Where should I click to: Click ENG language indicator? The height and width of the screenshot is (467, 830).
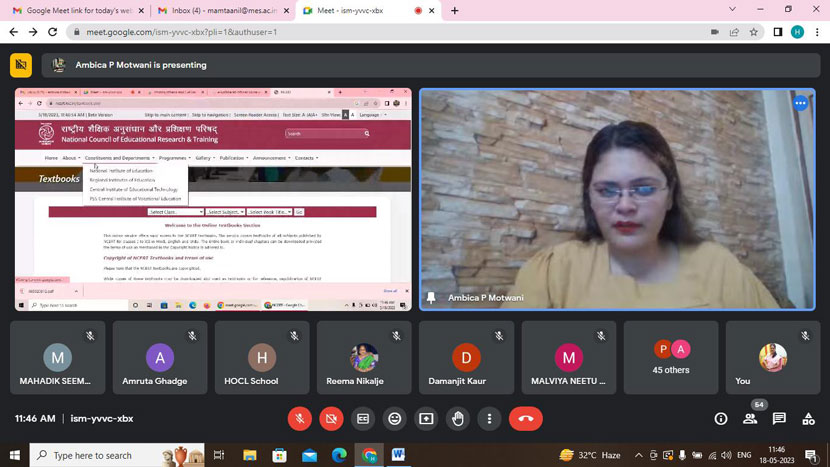pyautogui.click(x=744, y=455)
